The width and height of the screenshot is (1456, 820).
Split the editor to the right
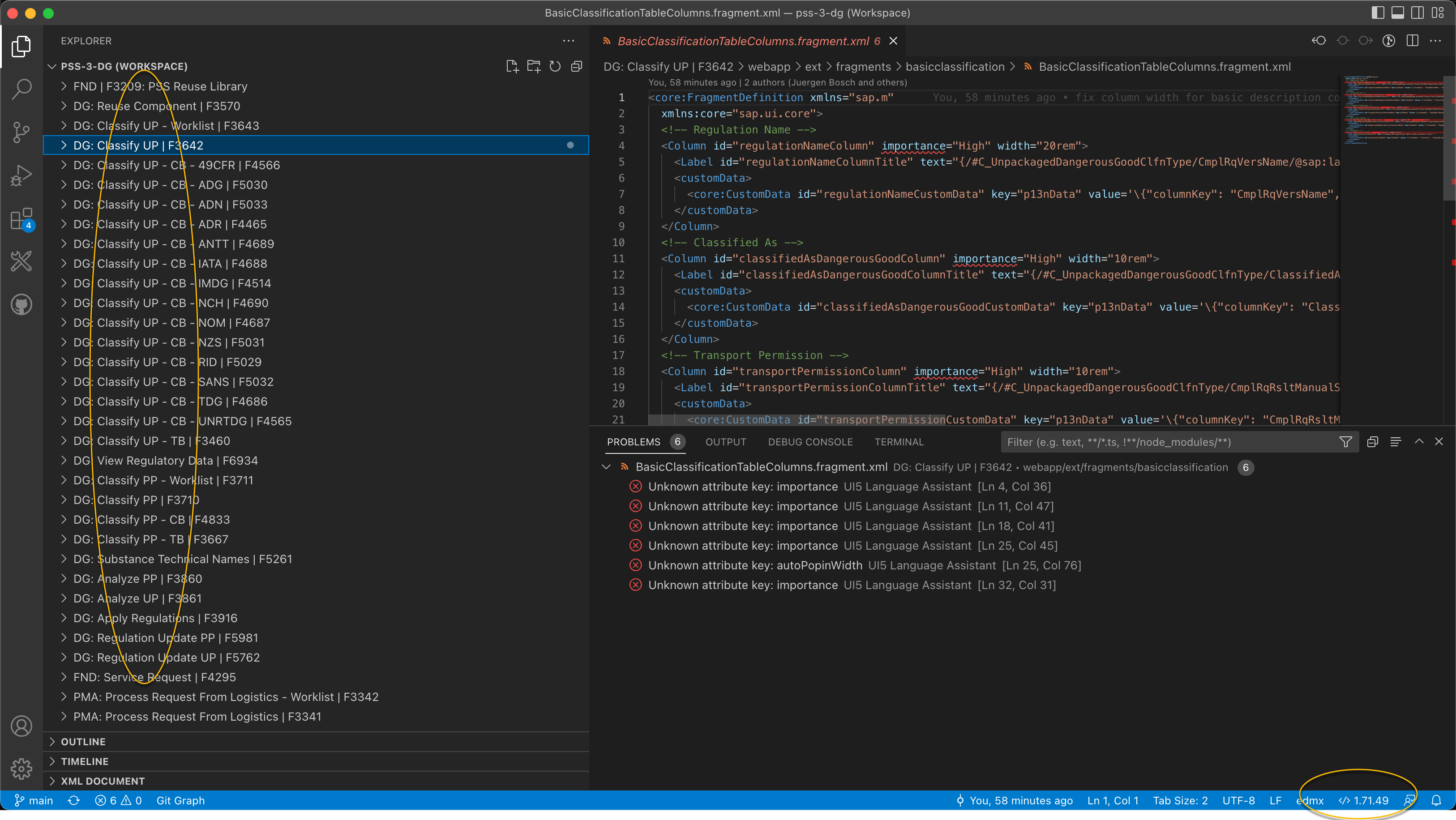[x=1413, y=40]
